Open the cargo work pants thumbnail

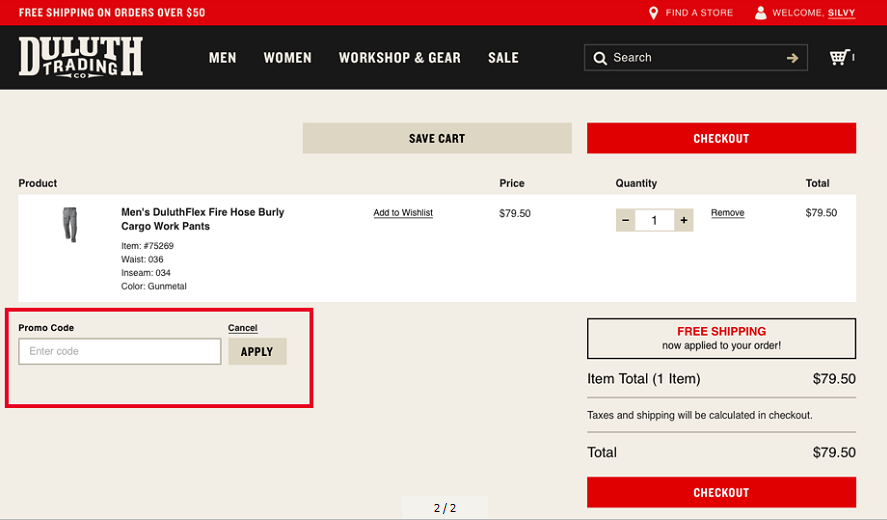tap(70, 224)
